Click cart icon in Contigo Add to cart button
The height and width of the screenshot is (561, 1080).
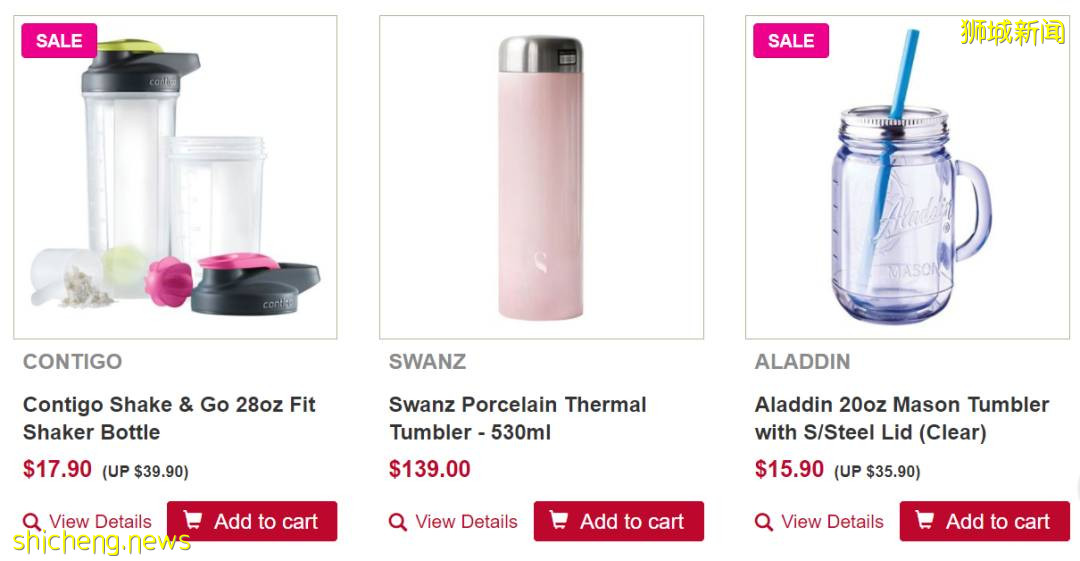[193, 520]
